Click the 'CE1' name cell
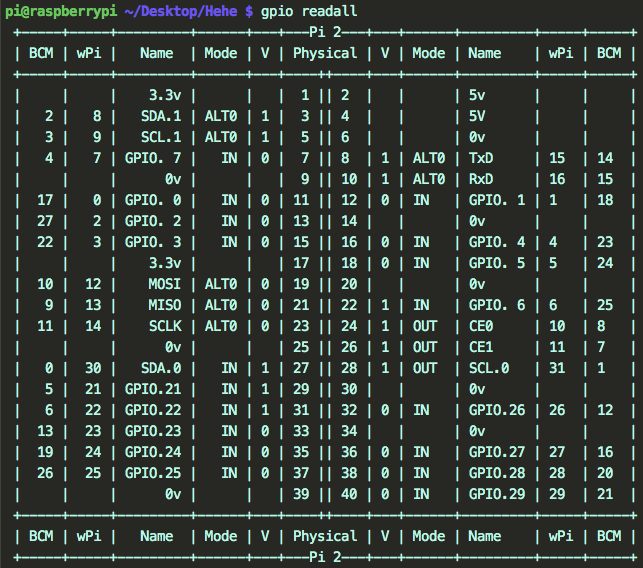 (x=481, y=347)
